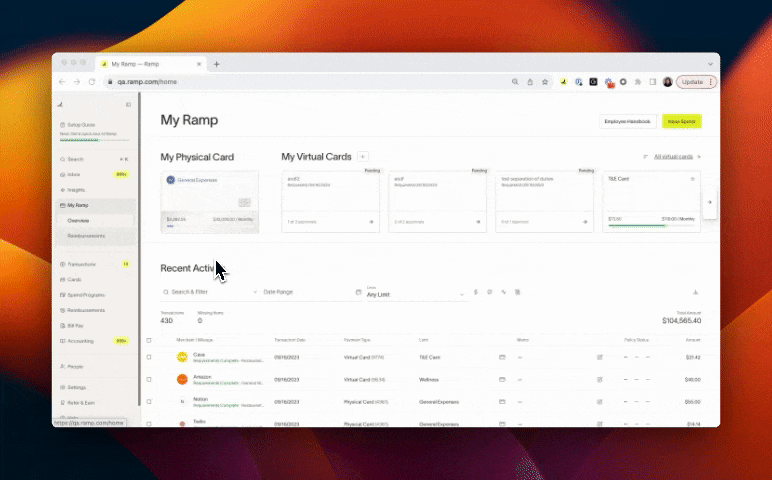Check the Amazon transaction checkbox
The height and width of the screenshot is (480, 772).
click(x=149, y=380)
